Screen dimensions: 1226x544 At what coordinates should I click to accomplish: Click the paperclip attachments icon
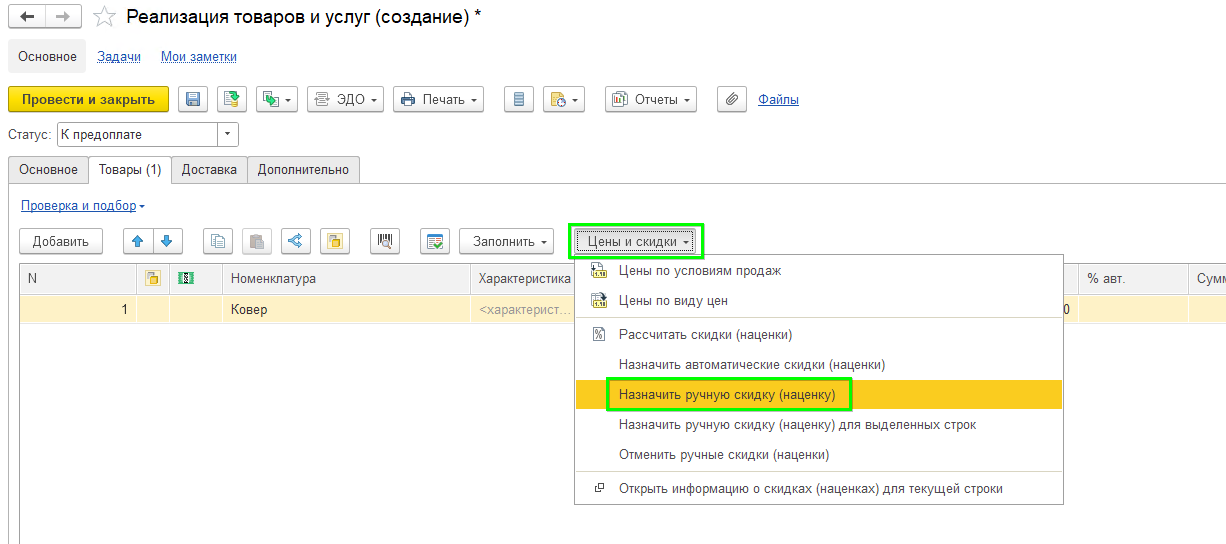(732, 99)
